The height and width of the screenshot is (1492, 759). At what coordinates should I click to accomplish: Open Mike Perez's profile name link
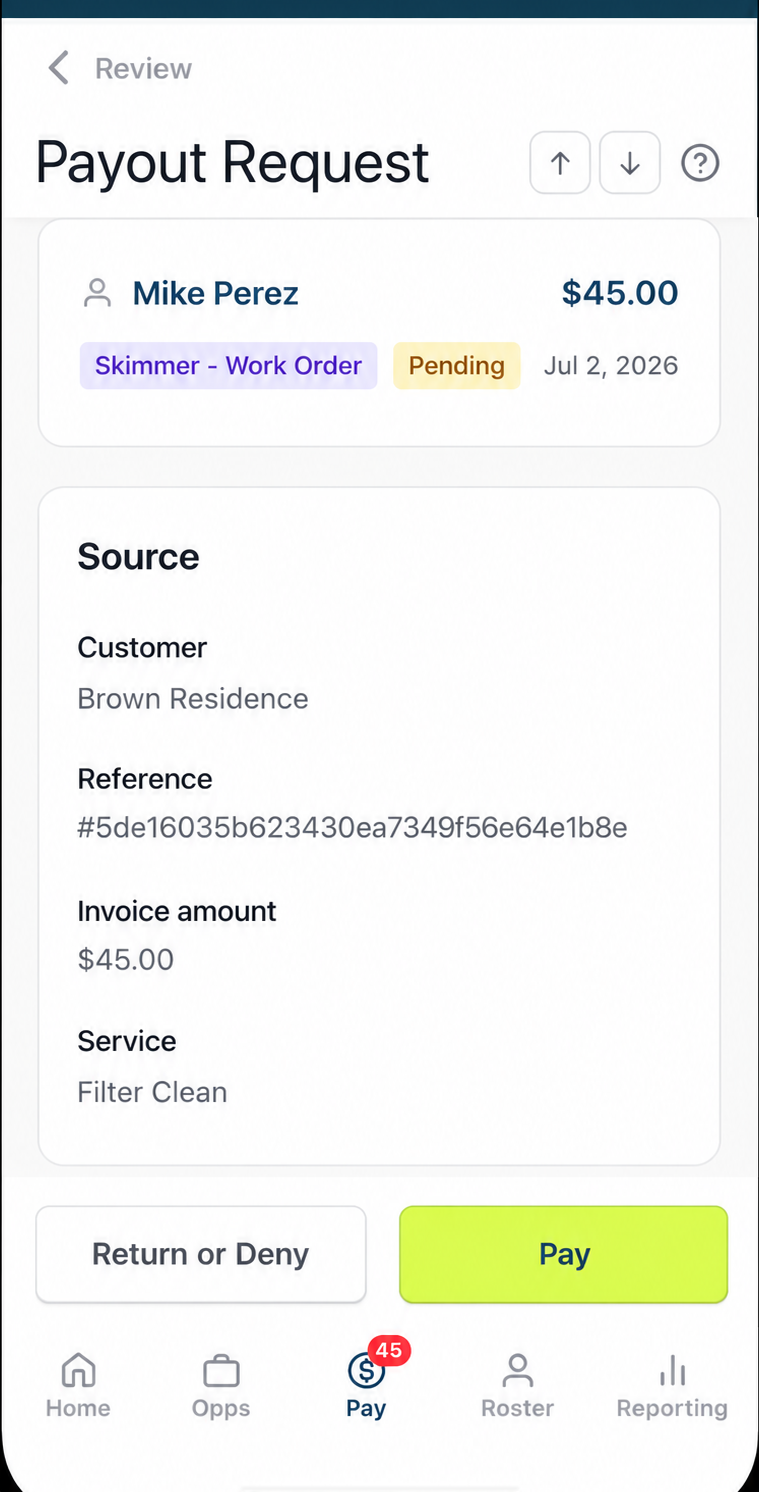pyautogui.click(x=216, y=293)
